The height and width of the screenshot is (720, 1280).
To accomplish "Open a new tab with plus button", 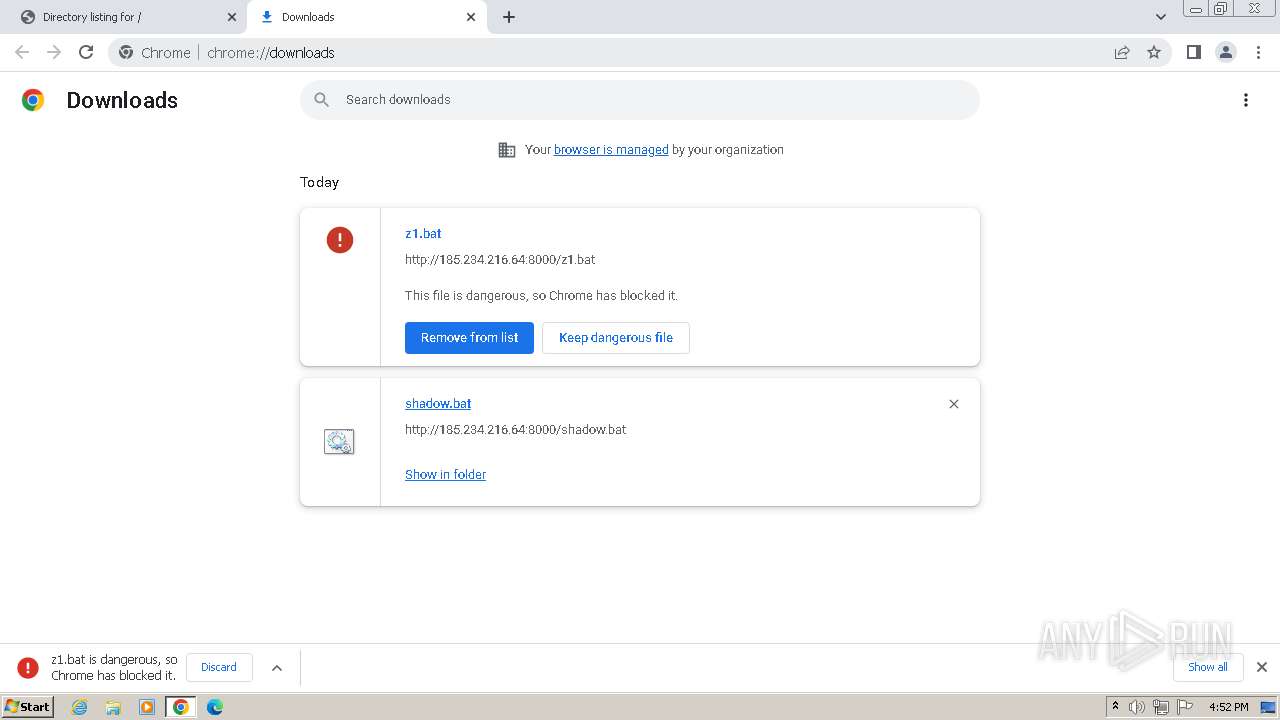I will coord(509,17).
